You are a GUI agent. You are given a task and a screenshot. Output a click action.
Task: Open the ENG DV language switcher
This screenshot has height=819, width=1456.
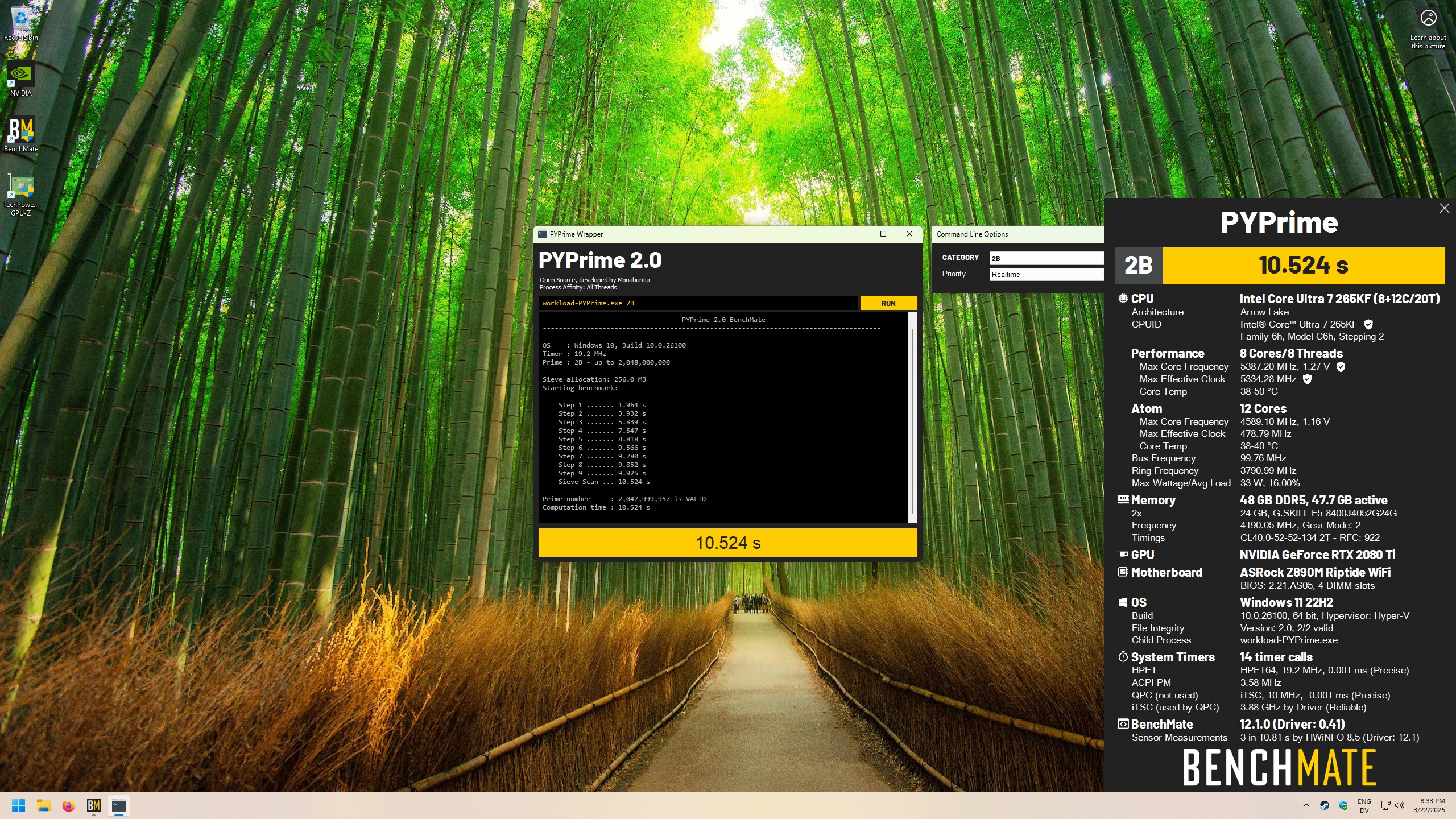click(1364, 805)
